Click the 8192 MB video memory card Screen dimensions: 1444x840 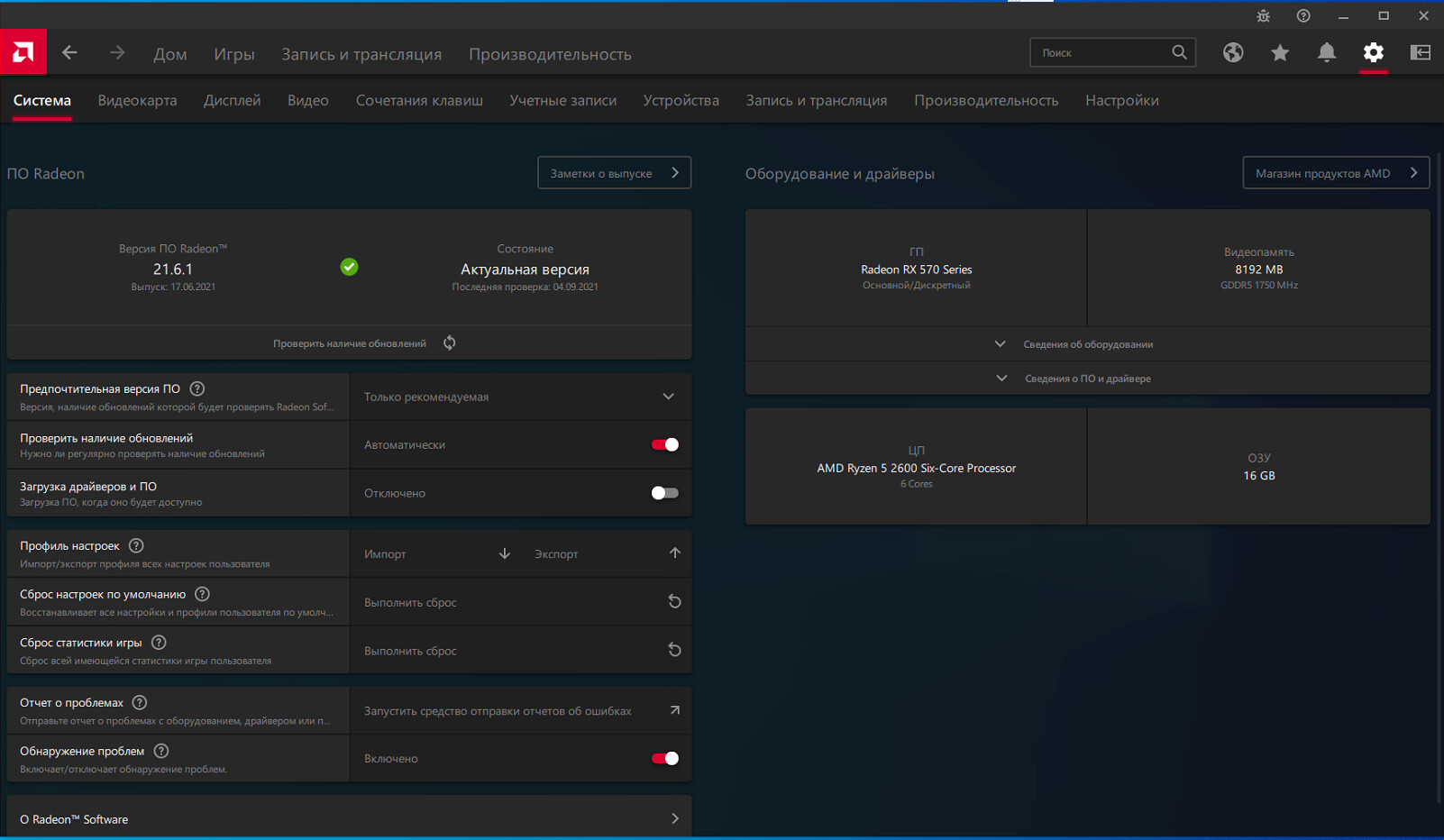pos(1259,268)
